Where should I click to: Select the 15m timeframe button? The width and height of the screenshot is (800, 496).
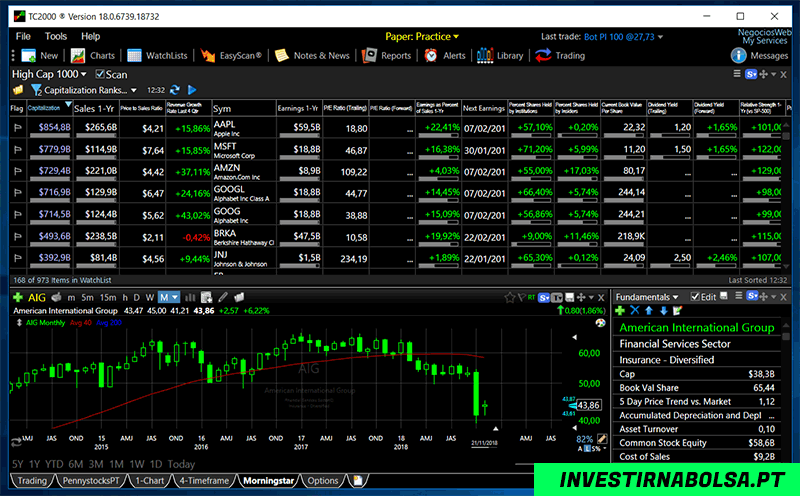coord(108,297)
